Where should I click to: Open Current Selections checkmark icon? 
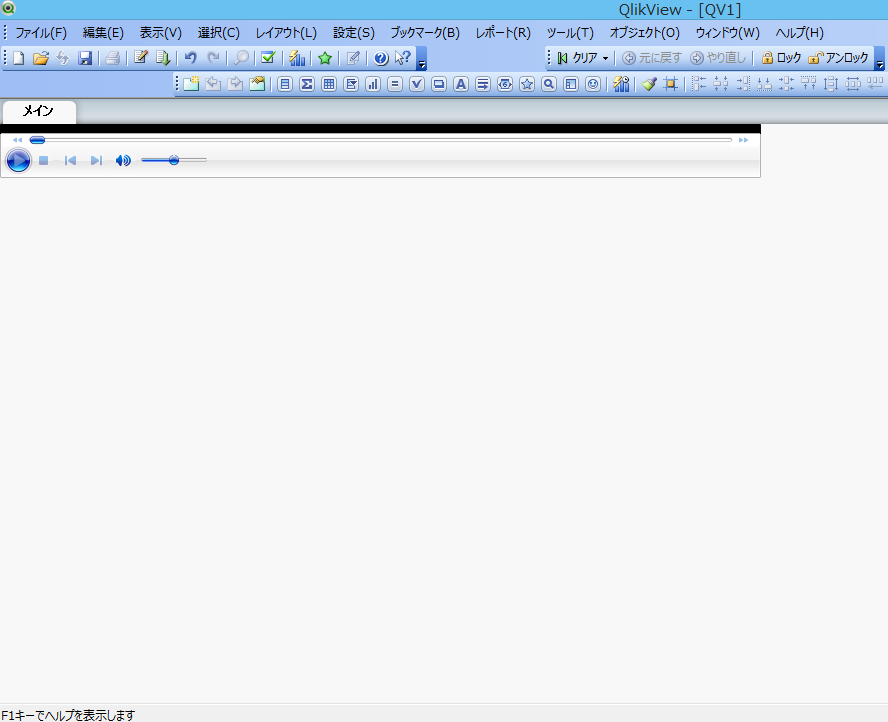(x=268, y=58)
